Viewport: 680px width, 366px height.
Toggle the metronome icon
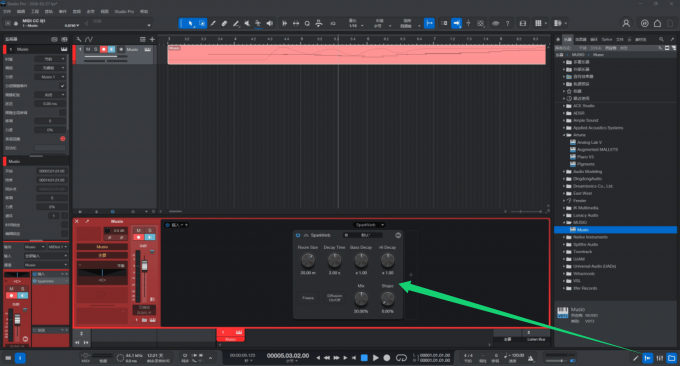530,358
